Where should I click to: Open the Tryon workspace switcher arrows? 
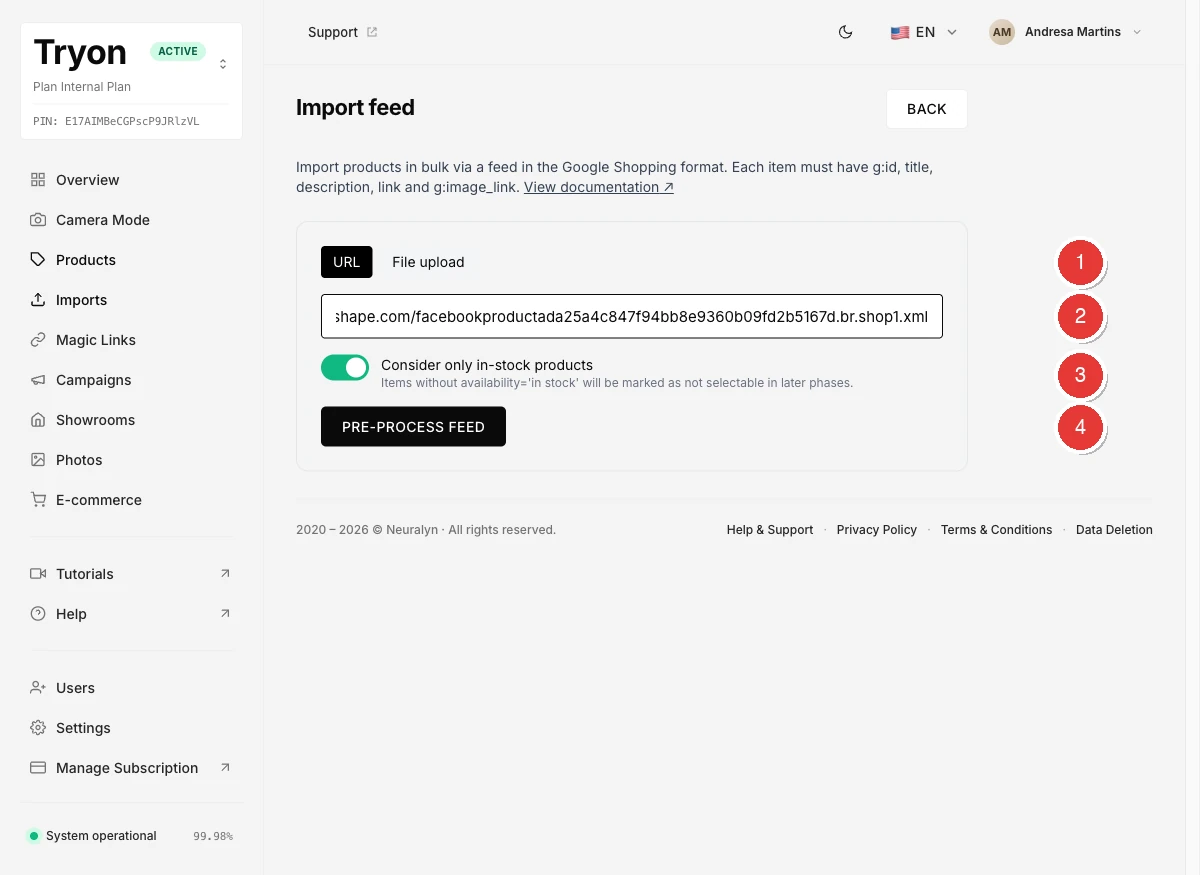pos(223,64)
